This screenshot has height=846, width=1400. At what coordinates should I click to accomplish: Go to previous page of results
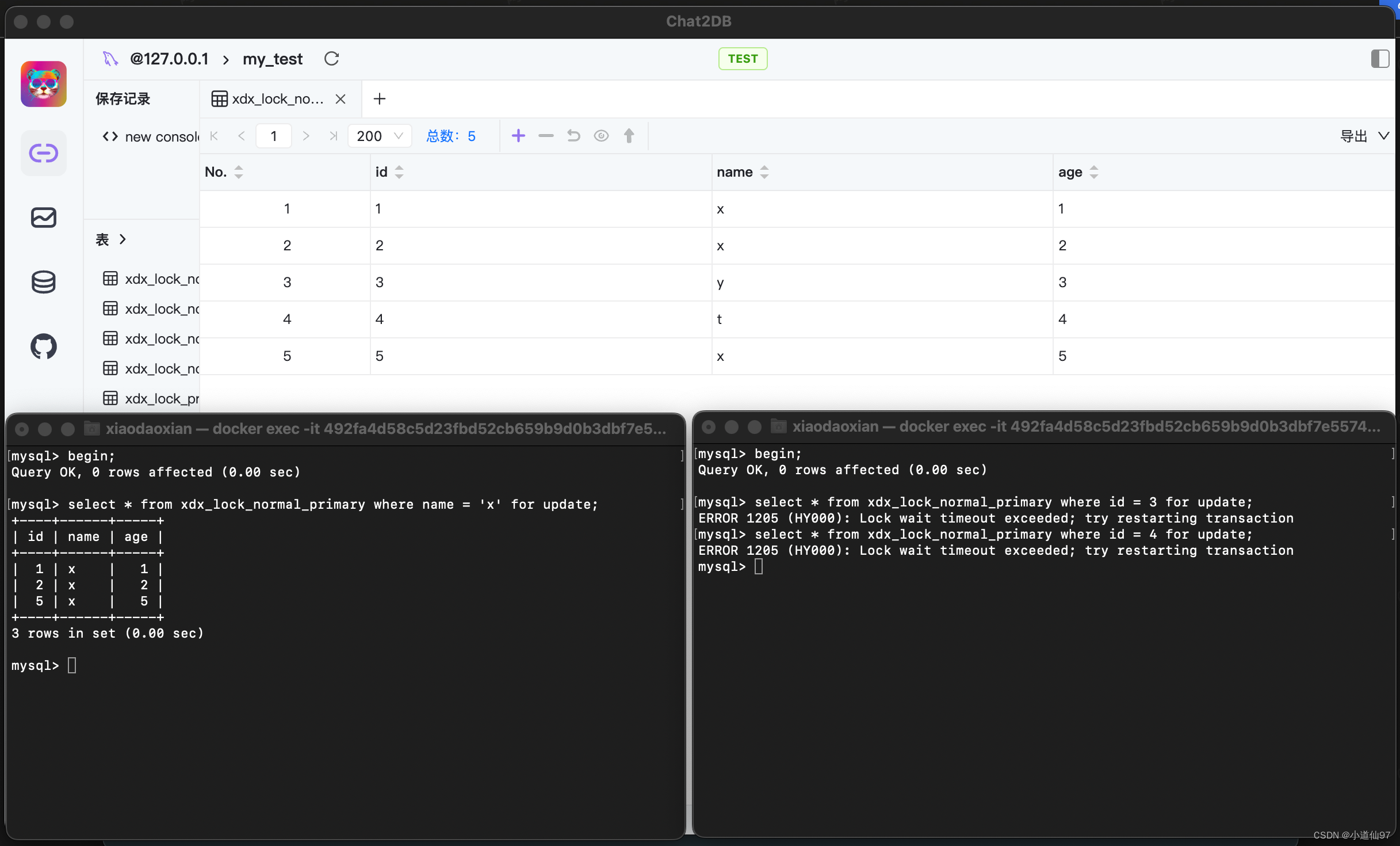click(242, 136)
